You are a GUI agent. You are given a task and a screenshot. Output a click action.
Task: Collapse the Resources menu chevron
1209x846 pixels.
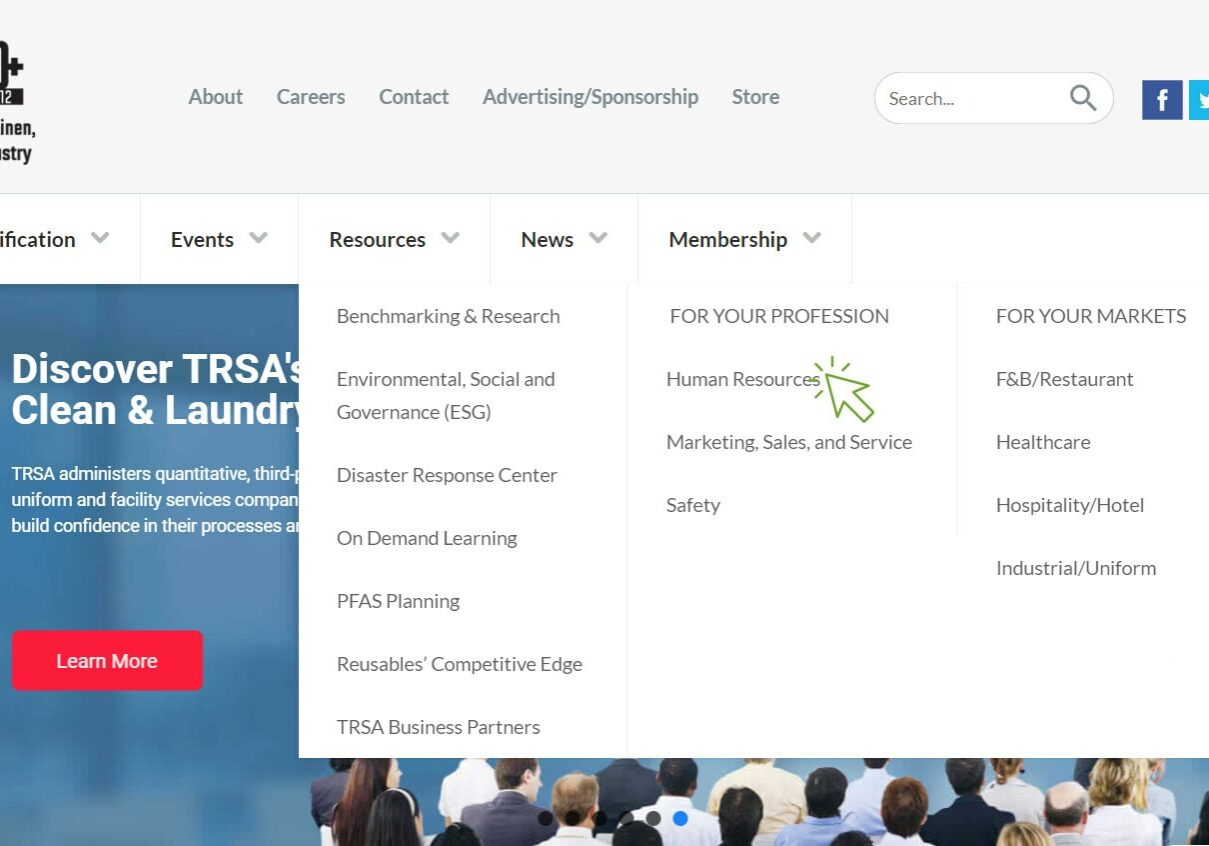click(451, 238)
